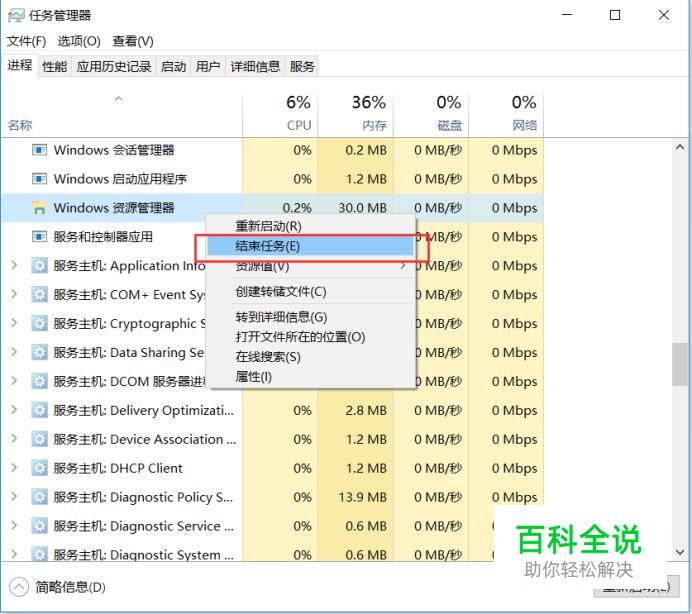Image resolution: width=692 pixels, height=614 pixels.
Task: Click the Task Manager title bar icon
Action: (x=16, y=15)
